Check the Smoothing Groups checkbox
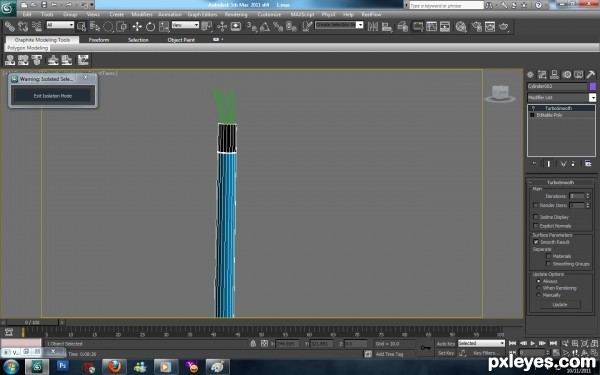Viewport: 600px width, 375px height. (x=549, y=264)
